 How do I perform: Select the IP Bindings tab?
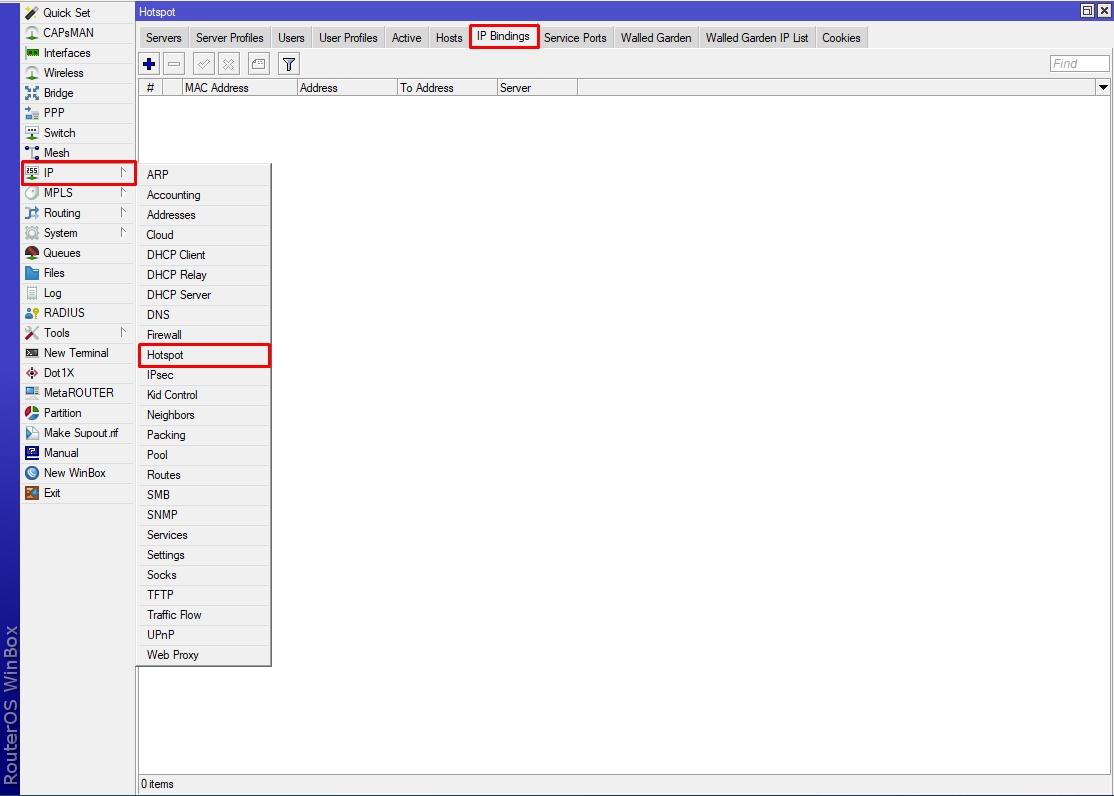click(x=504, y=36)
